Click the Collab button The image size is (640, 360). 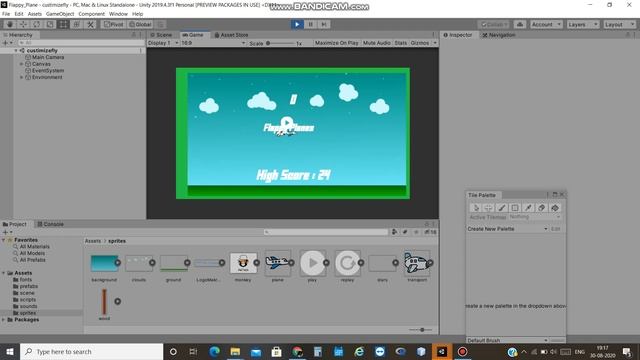[494, 24]
